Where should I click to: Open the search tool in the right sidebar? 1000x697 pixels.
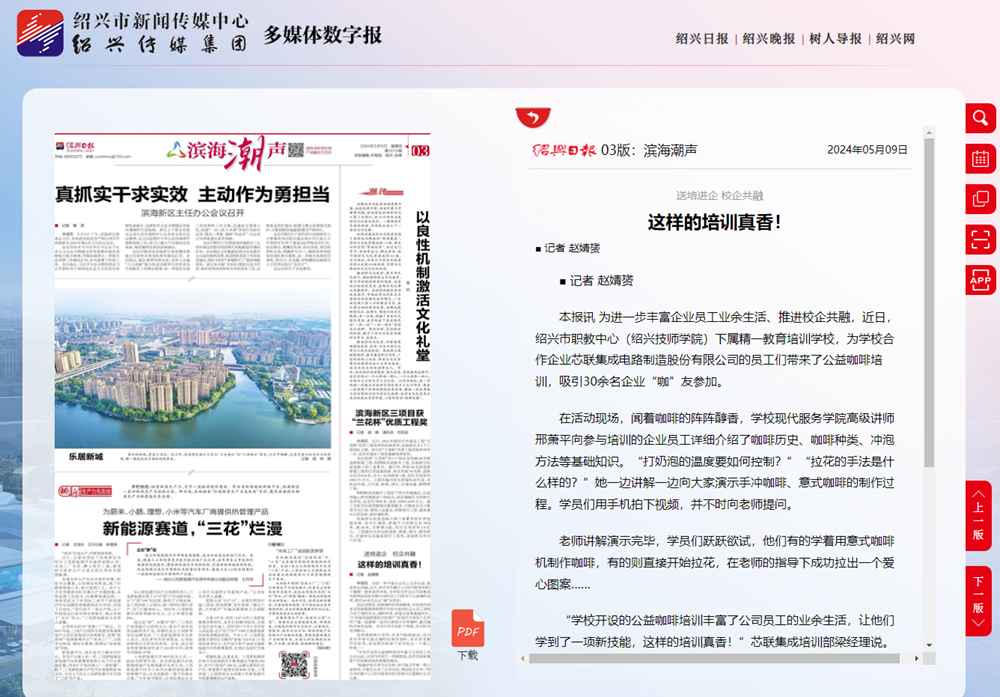coord(980,118)
